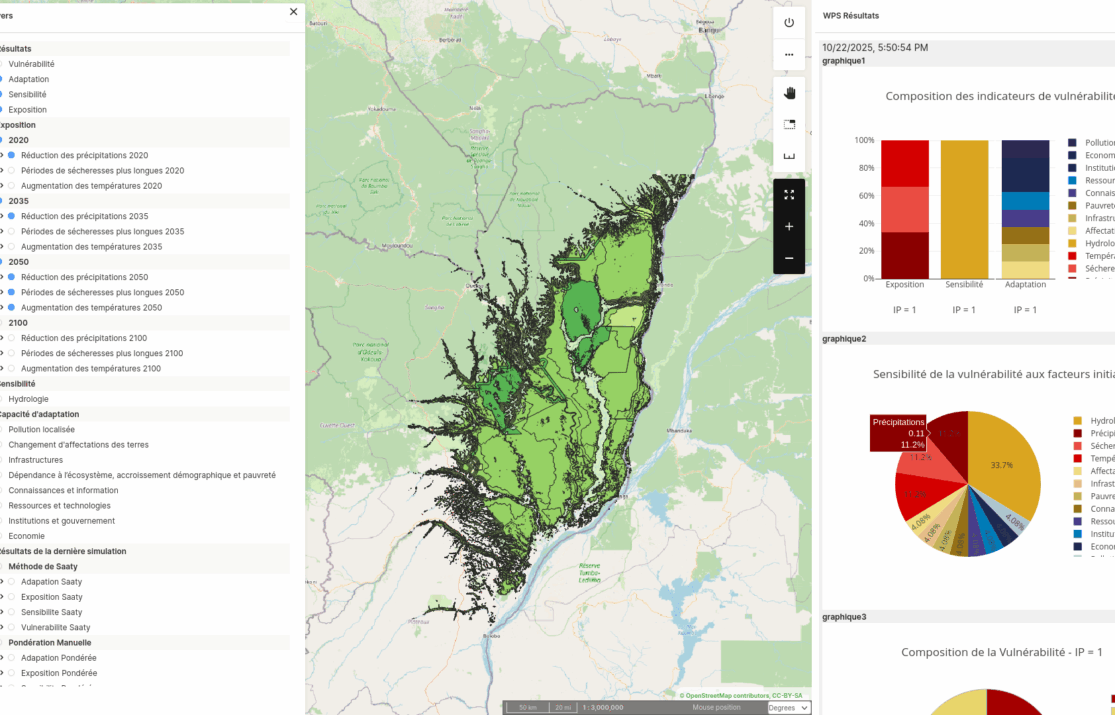
Task: Toggle Augmentation des températures 2100 layer
Action: tap(12, 368)
